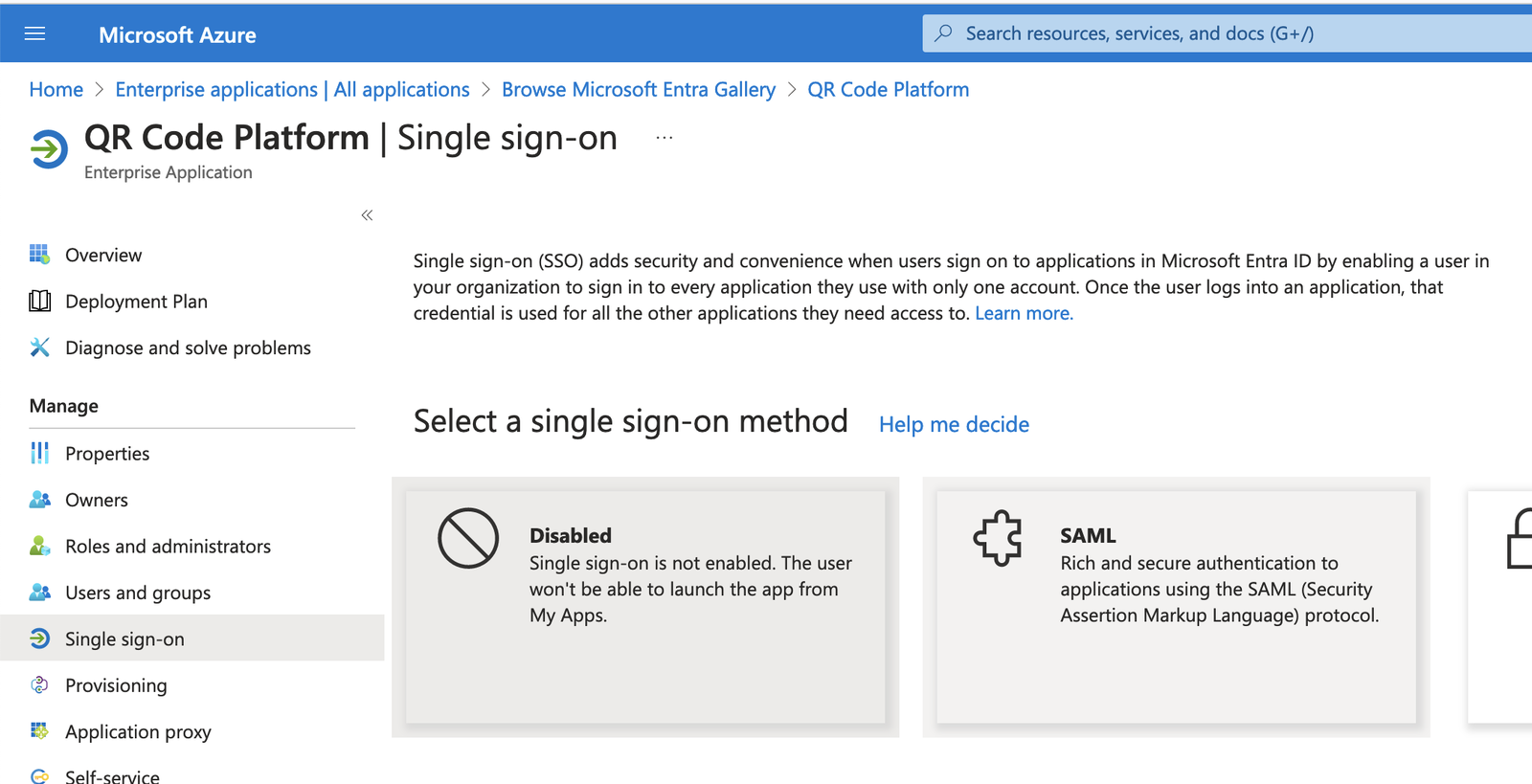Click the page title QR Code Platform | Single sign-on
Screen dimensions: 1532x784
click(x=350, y=138)
